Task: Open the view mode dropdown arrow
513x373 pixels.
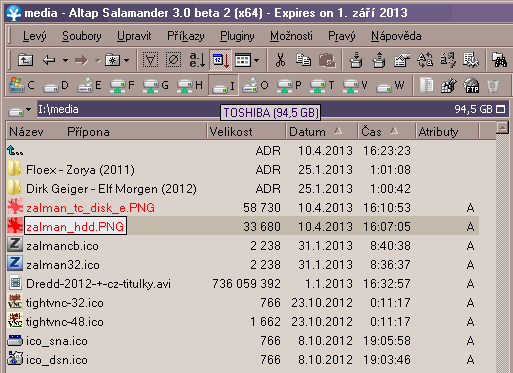Action: click(256, 61)
